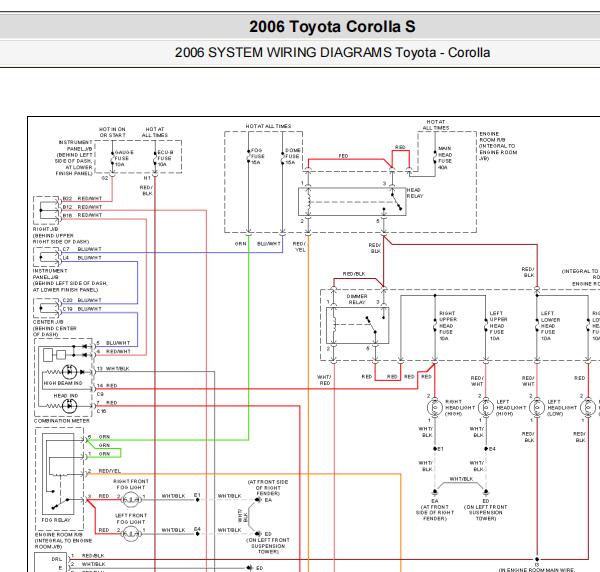Select the 14 RED wire label
Screen dimensions: 600x572
pyautogui.click(x=107, y=386)
